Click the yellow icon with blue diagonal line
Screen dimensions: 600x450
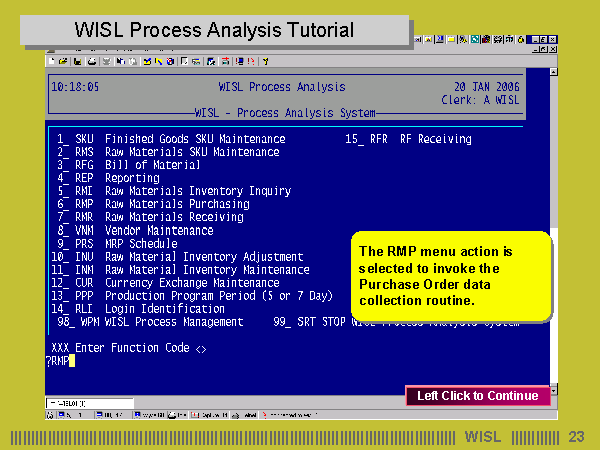click(x=158, y=61)
